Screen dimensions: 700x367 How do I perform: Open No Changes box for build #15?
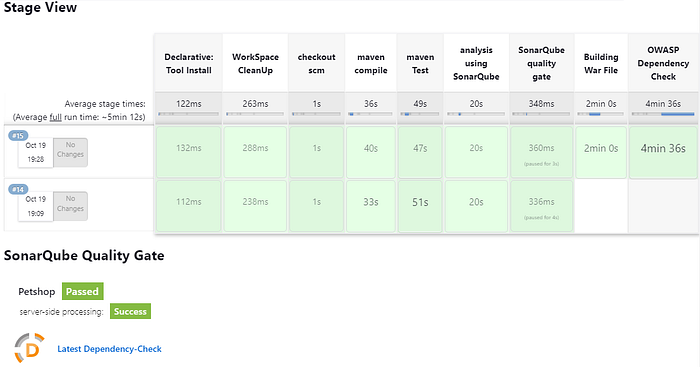(x=71, y=152)
